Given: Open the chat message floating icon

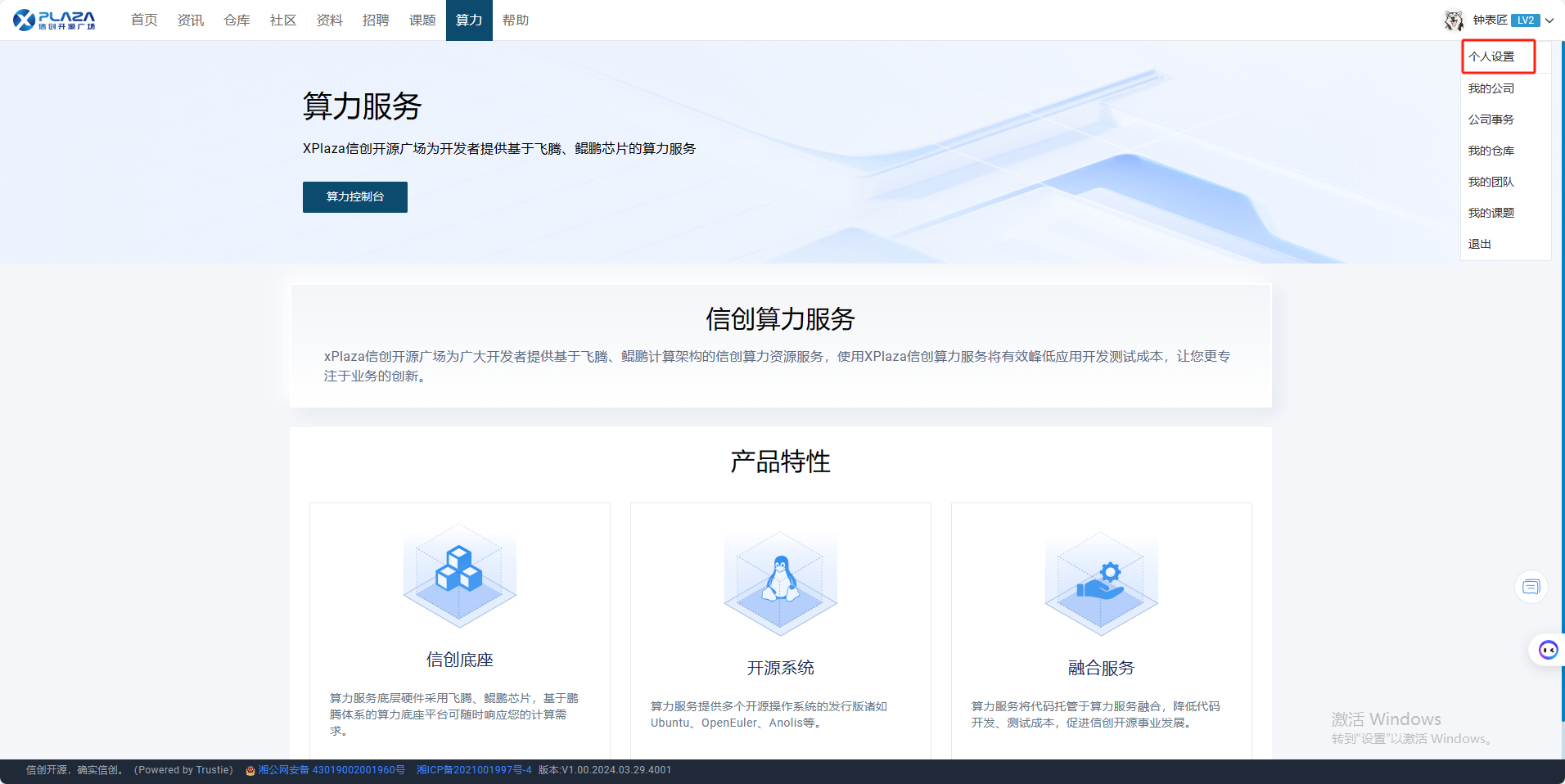Looking at the screenshot, I should click(x=1531, y=587).
